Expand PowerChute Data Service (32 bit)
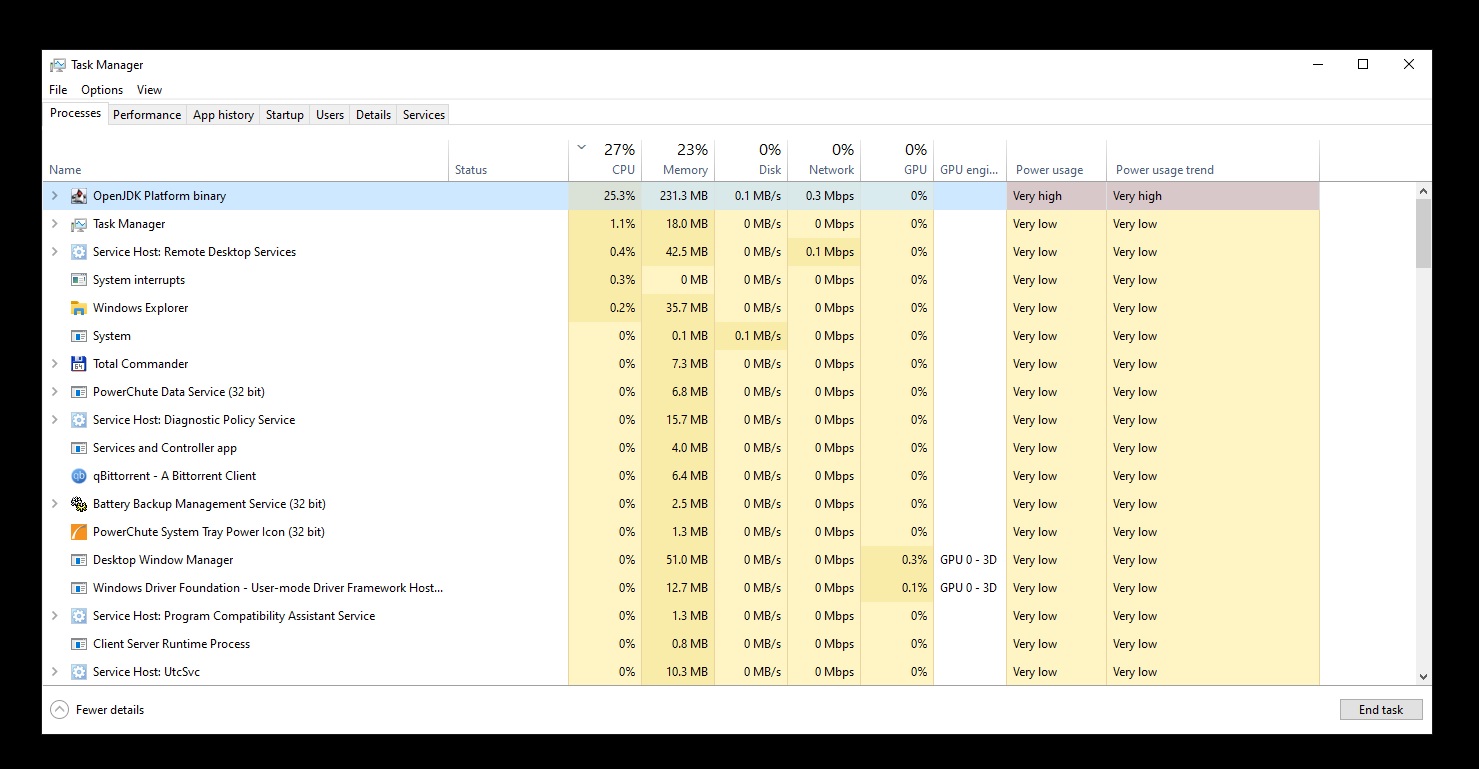The height and width of the screenshot is (769, 1479). [55, 392]
